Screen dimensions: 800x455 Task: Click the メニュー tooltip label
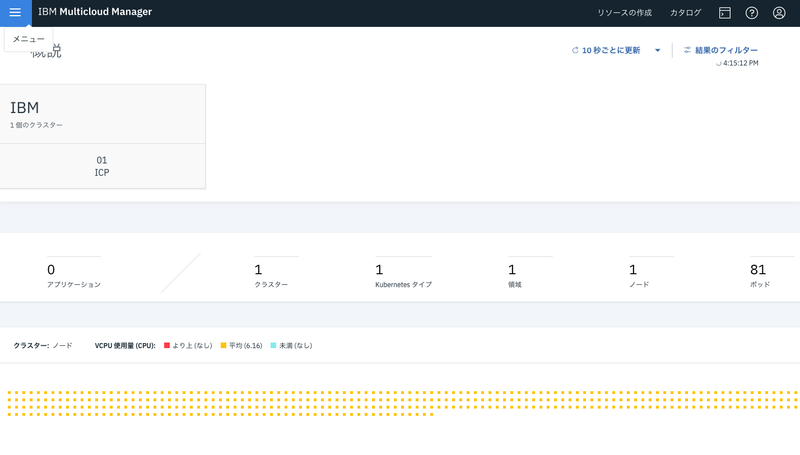pyautogui.click(x=29, y=39)
